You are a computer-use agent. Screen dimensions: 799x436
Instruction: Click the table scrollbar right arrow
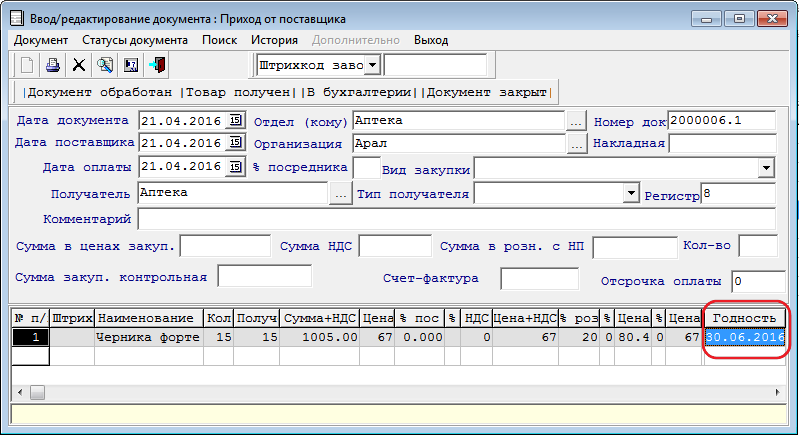pyautogui.click(x=778, y=392)
